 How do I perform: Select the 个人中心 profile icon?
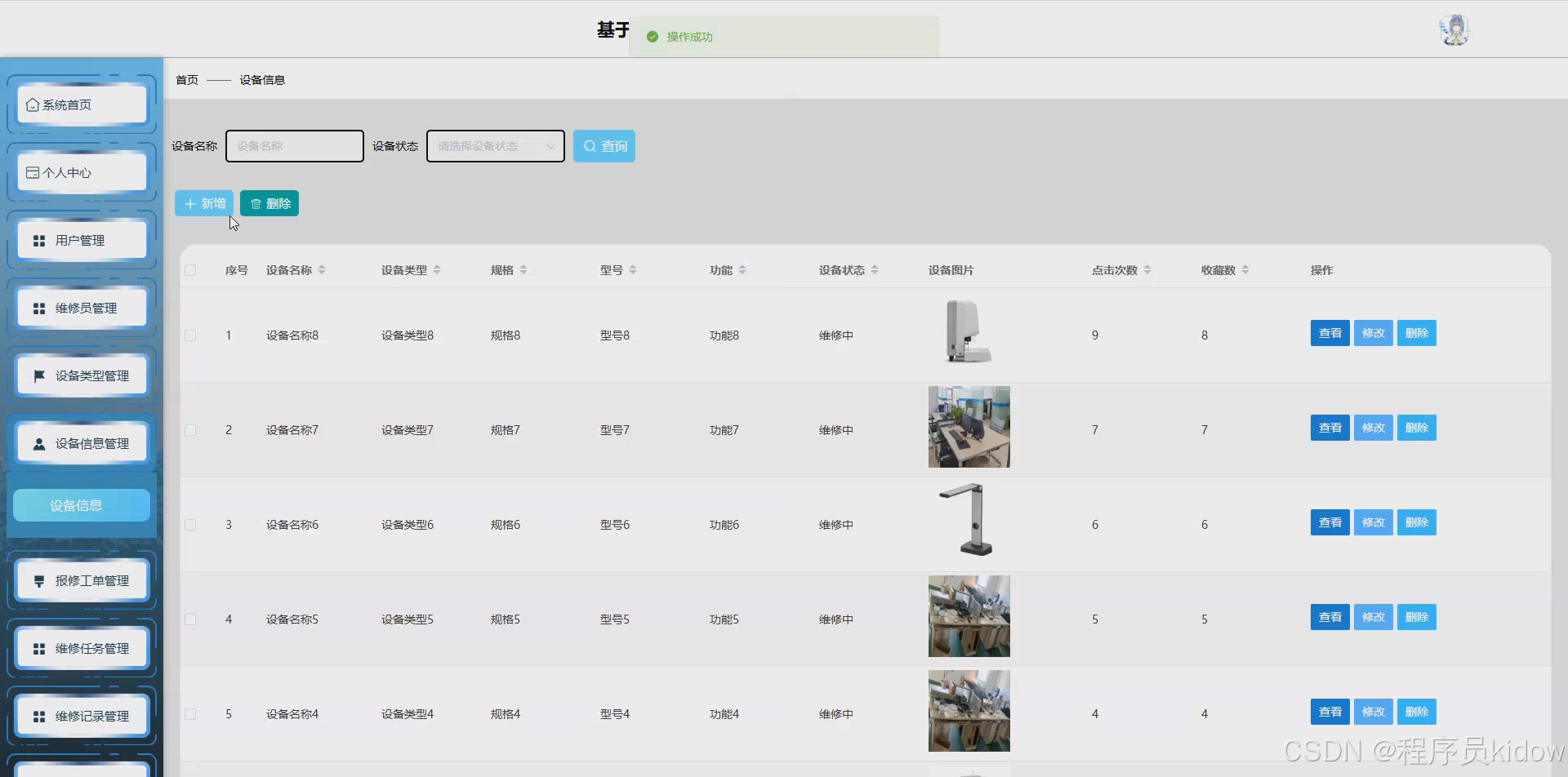pos(33,172)
